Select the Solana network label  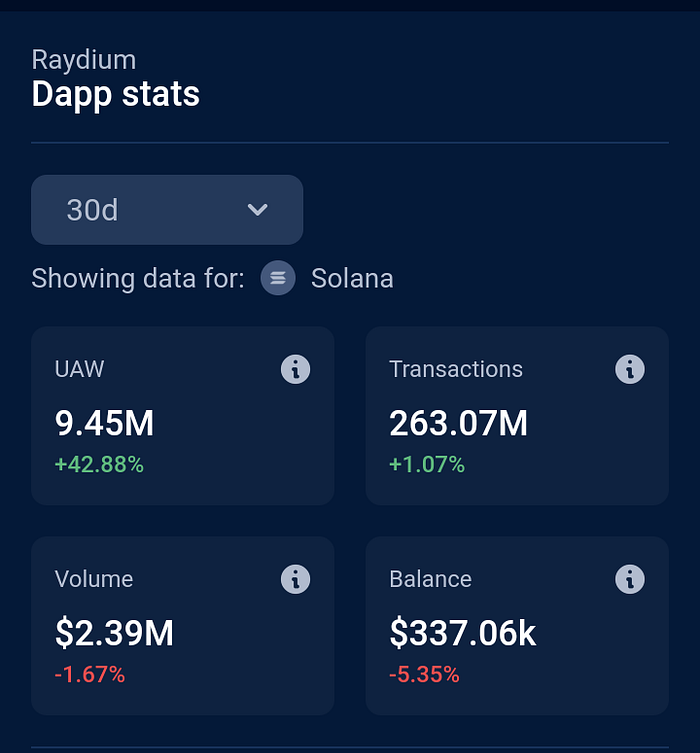point(352,278)
